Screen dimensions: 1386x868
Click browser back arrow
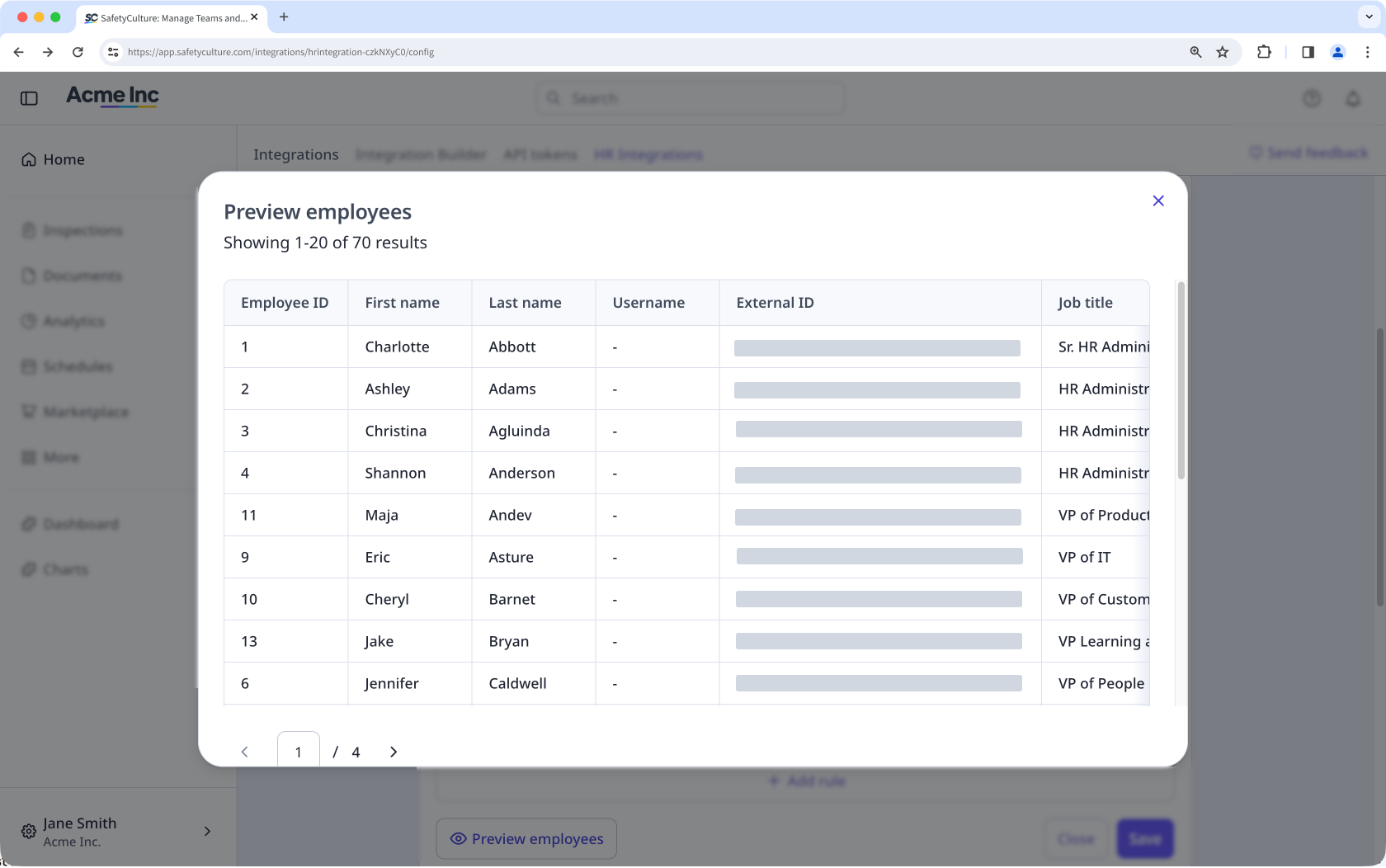point(18,52)
